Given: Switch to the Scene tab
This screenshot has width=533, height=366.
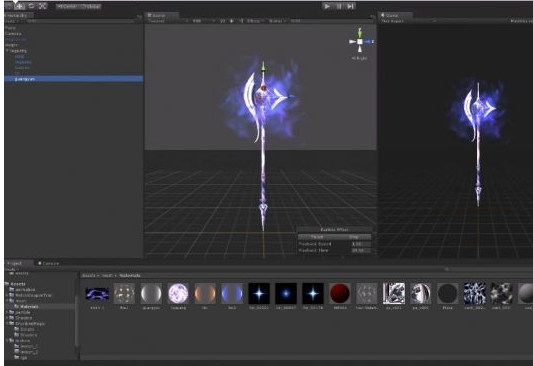Looking at the screenshot, I should pos(162,15).
